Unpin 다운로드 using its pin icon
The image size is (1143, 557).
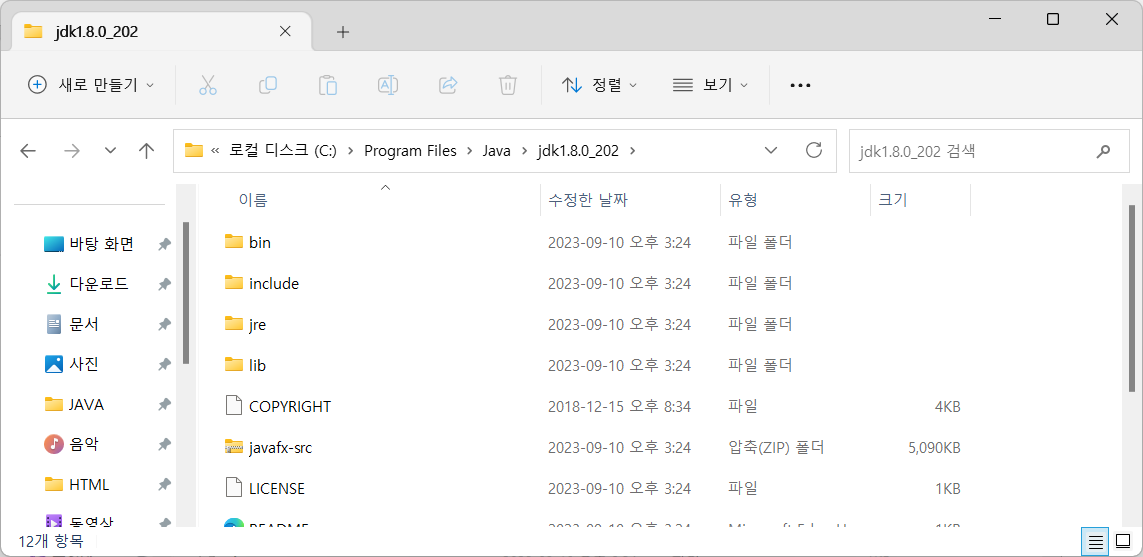(x=165, y=284)
